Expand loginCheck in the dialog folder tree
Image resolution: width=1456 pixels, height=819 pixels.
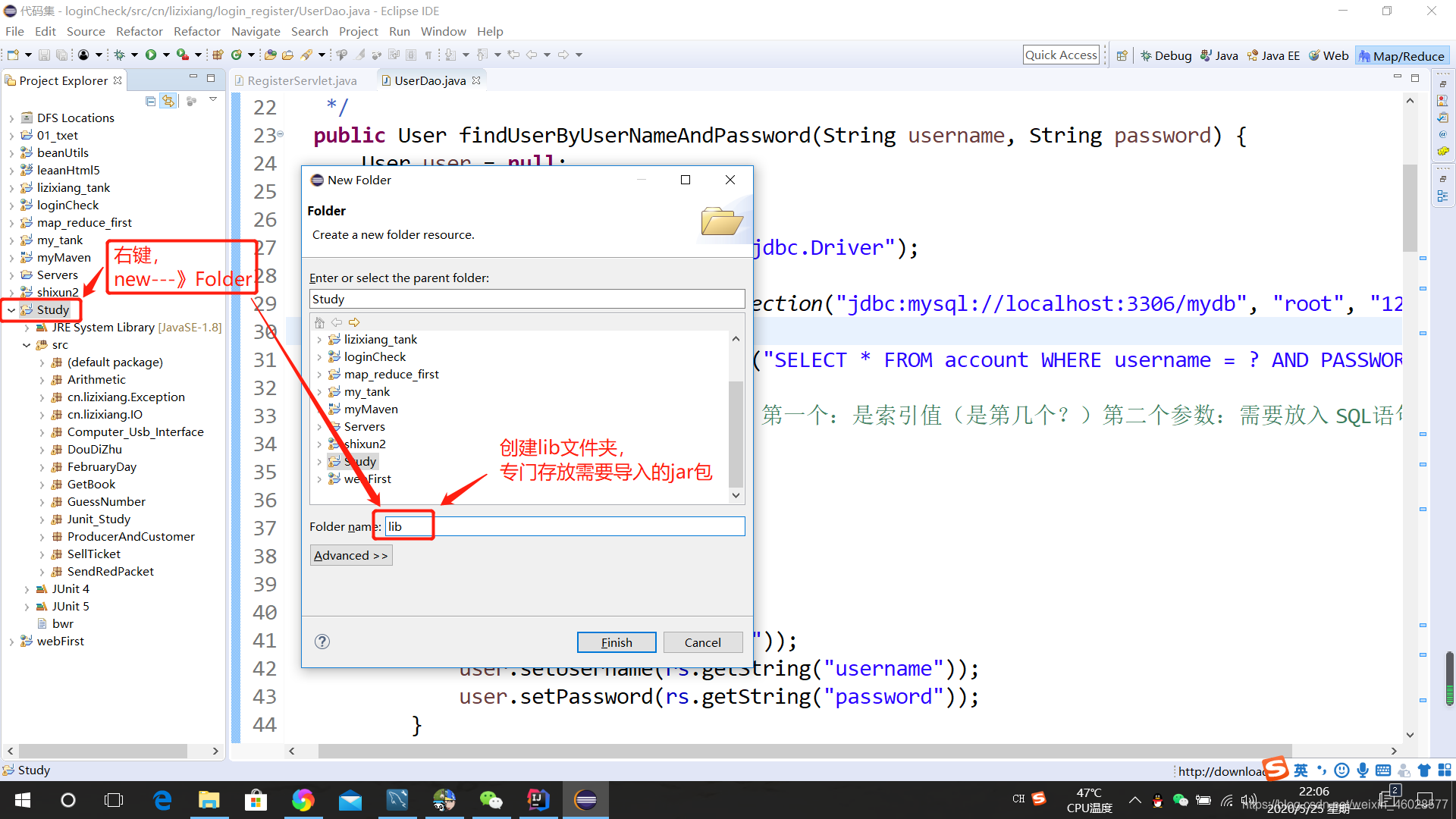318,357
